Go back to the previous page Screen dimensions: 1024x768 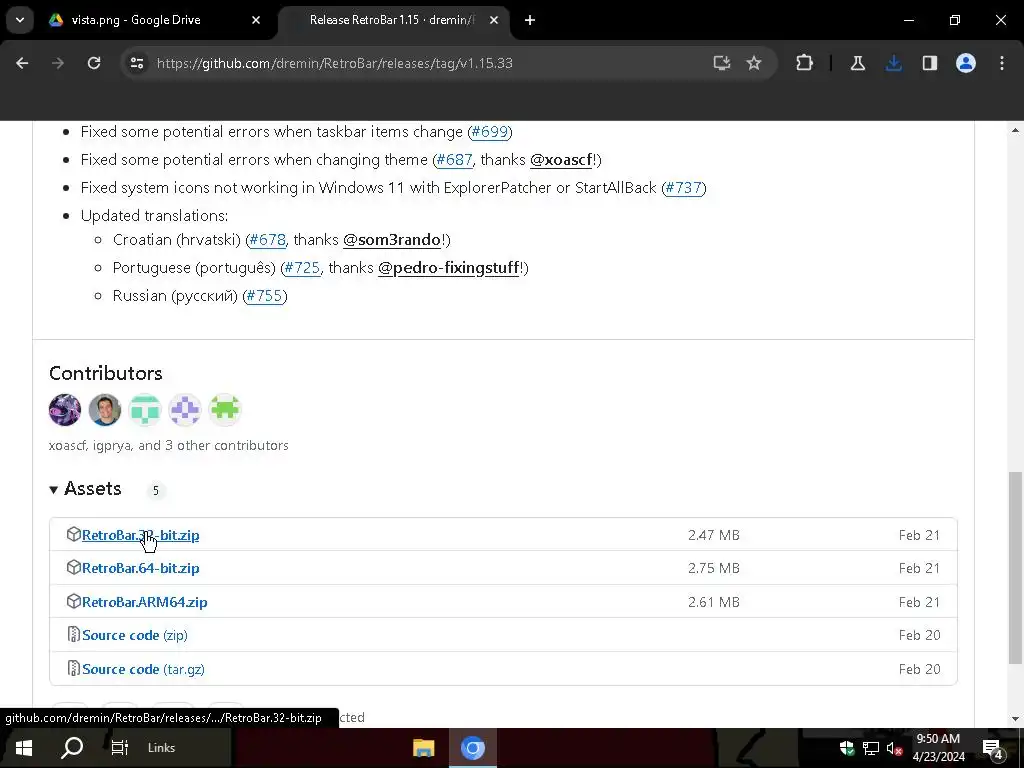pos(22,63)
